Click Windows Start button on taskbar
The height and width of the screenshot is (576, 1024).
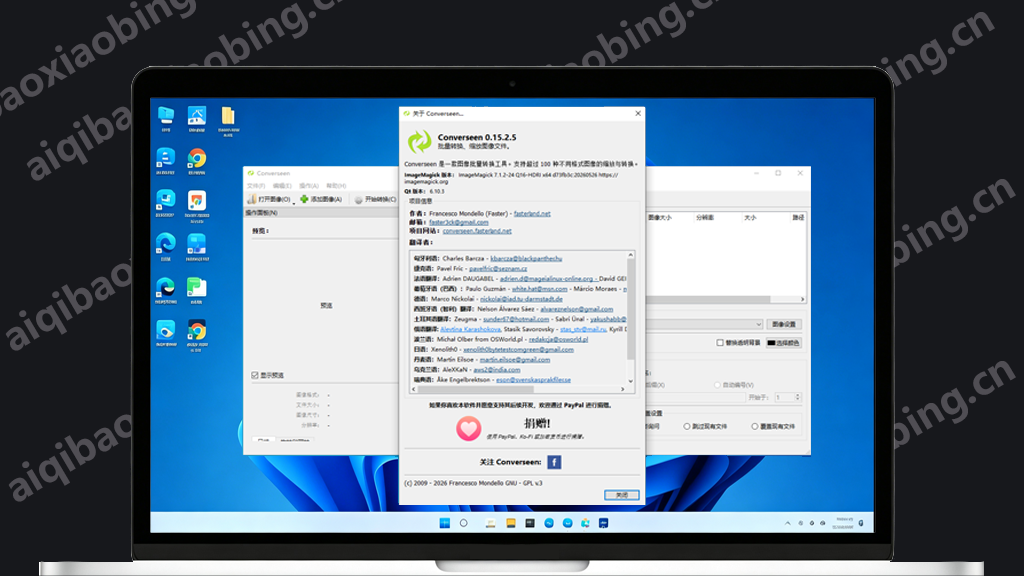[x=445, y=523]
